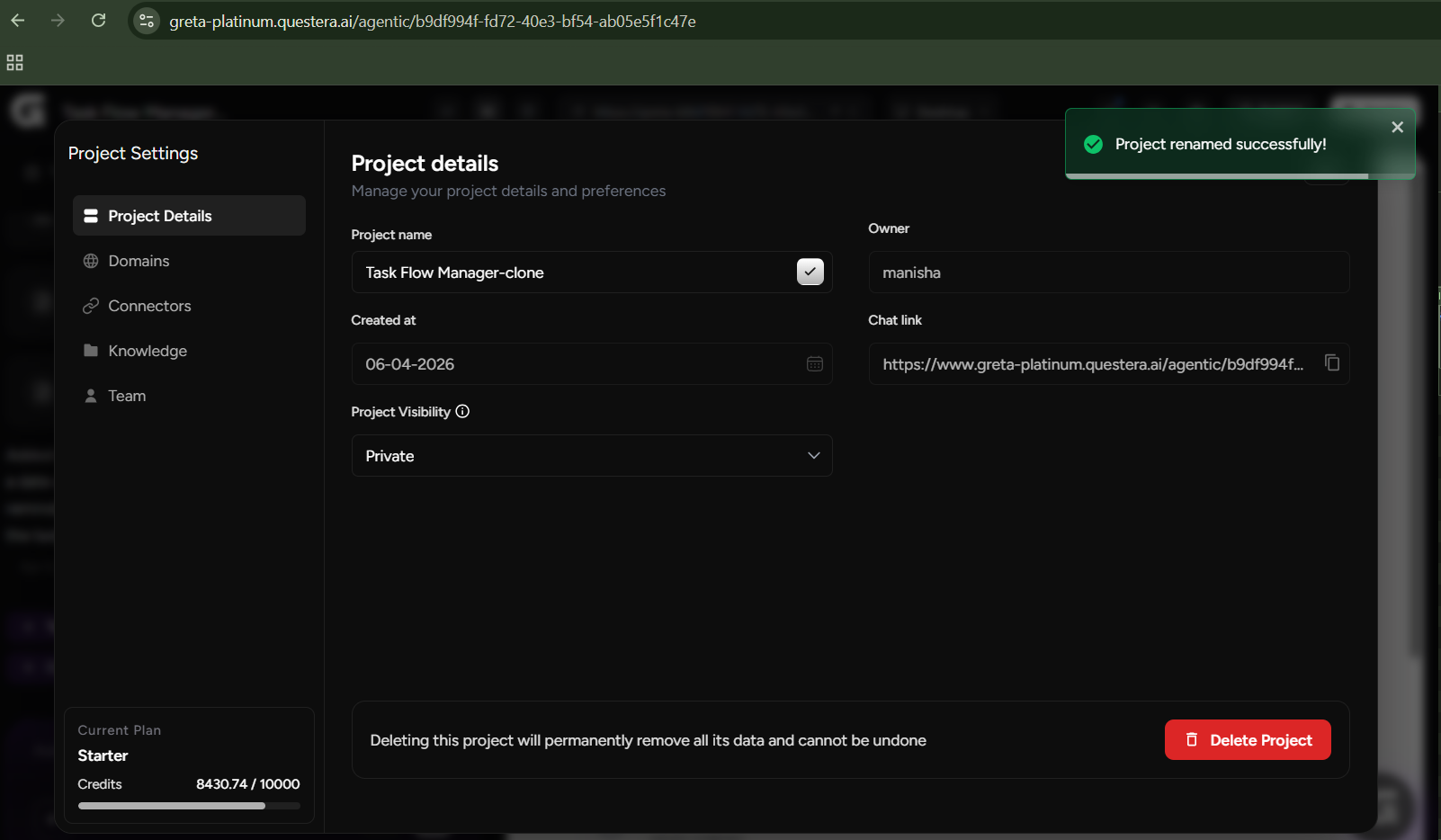Click the green success check icon
This screenshot has height=840, width=1441.
(x=1094, y=144)
